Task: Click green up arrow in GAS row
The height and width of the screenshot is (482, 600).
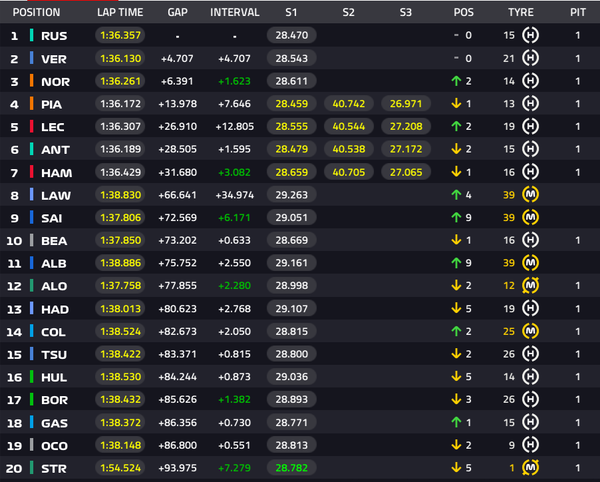Action: pyautogui.click(x=456, y=422)
